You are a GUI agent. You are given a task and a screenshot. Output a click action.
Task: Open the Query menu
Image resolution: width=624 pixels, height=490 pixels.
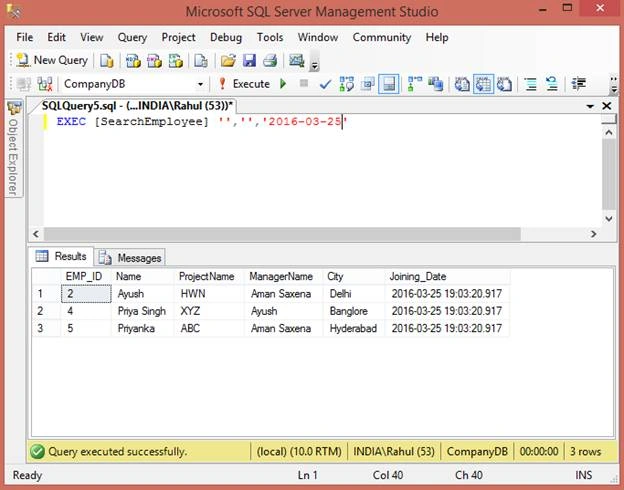(132, 37)
